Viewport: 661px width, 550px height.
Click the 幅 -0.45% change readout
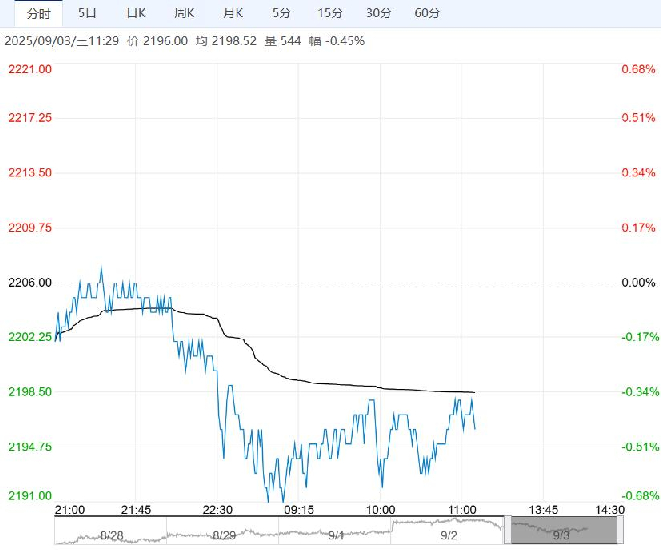336,41
